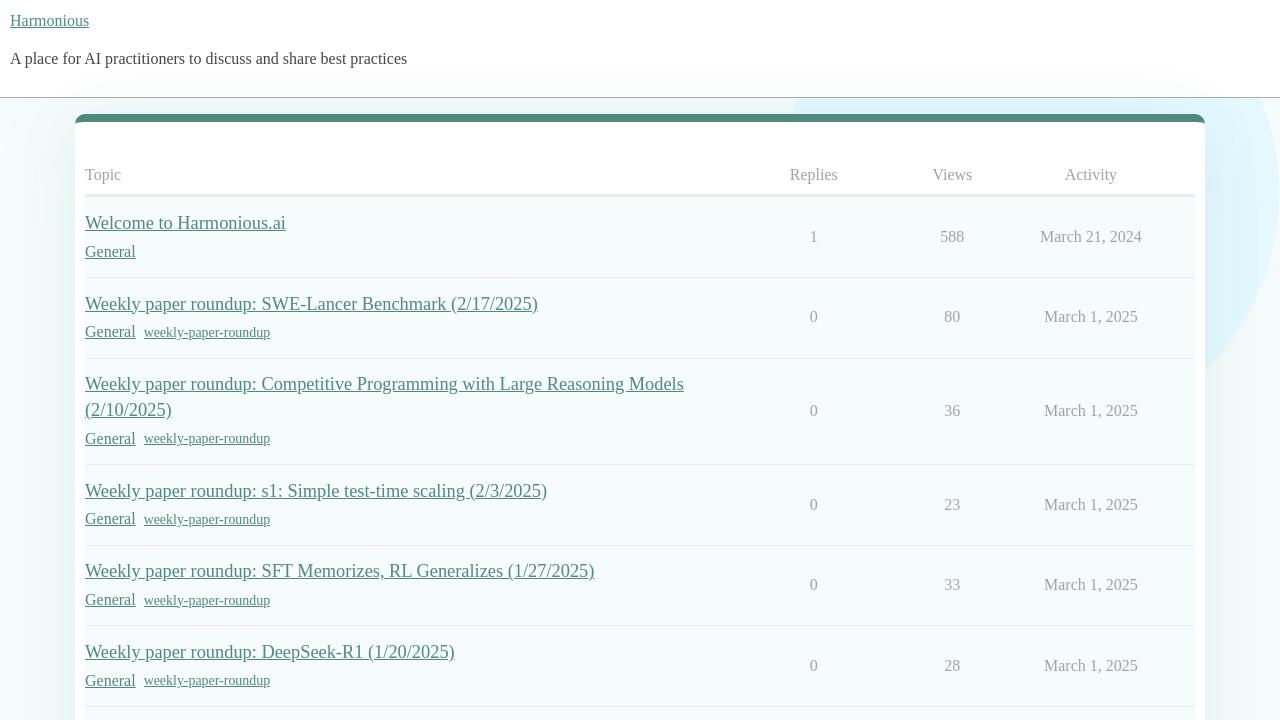
Task: Open the SWE-Lancer Benchmark weekly paper roundup
Action: pos(311,302)
